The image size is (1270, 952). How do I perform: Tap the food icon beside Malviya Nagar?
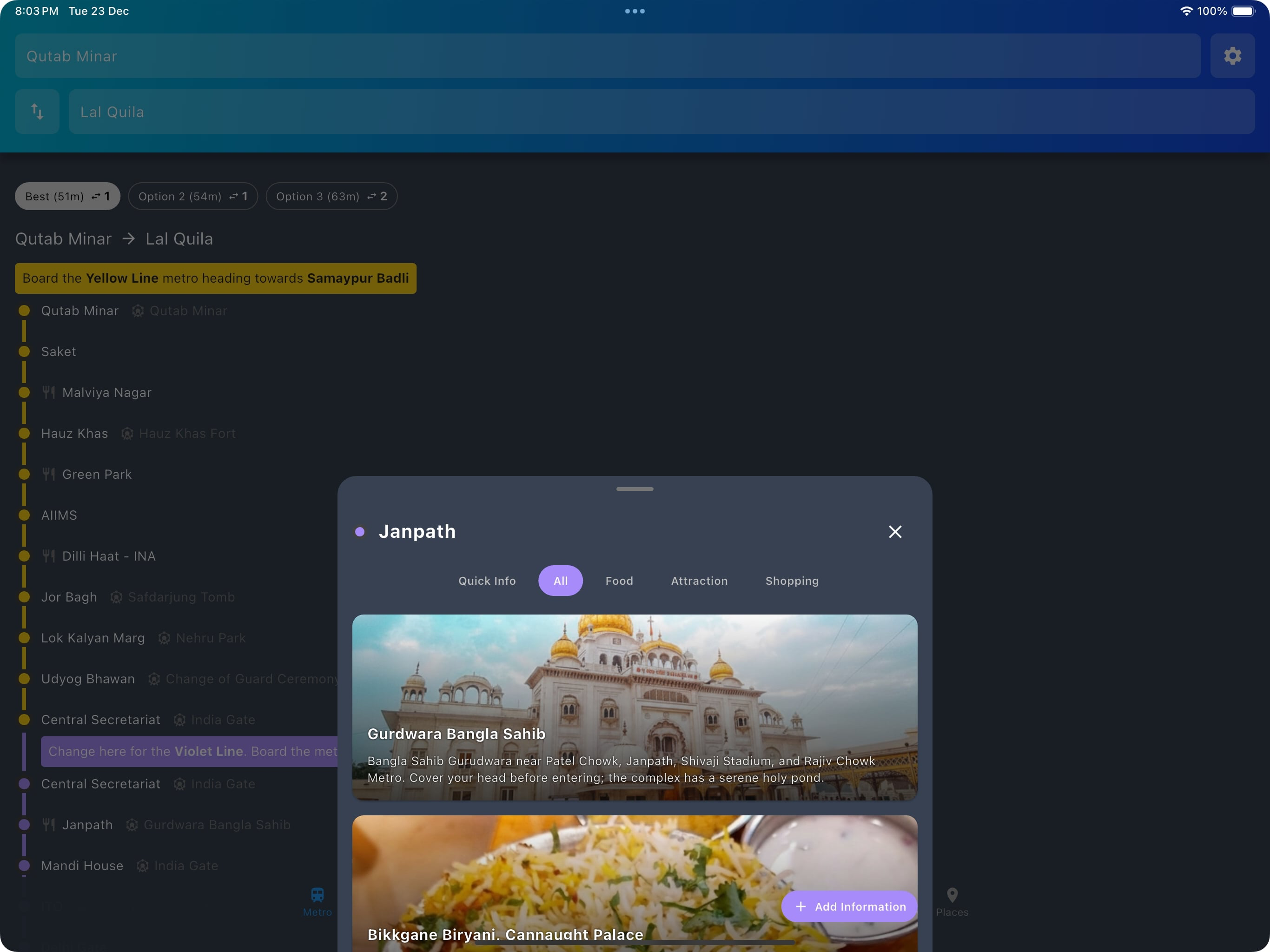49,393
